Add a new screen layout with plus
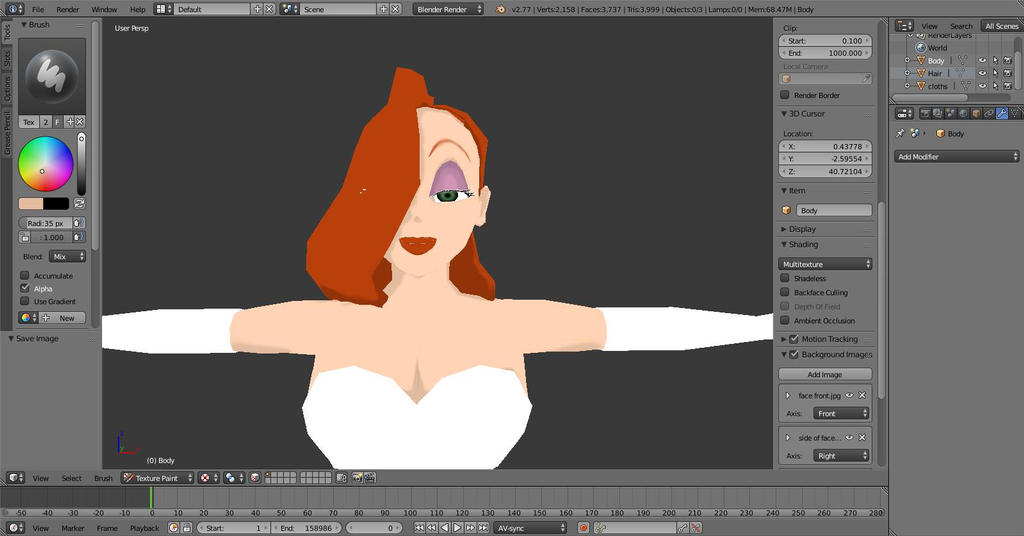Screen dimensions: 1024x536 (x=257, y=9)
